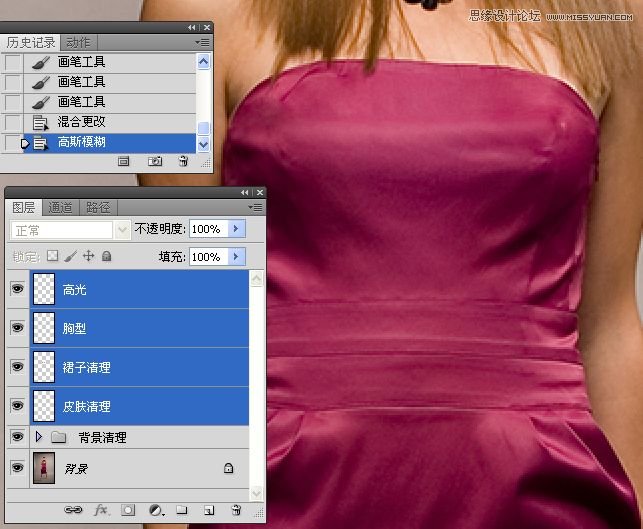Click the 不透明度 100% value field
This screenshot has width=643, height=529.
(208, 229)
